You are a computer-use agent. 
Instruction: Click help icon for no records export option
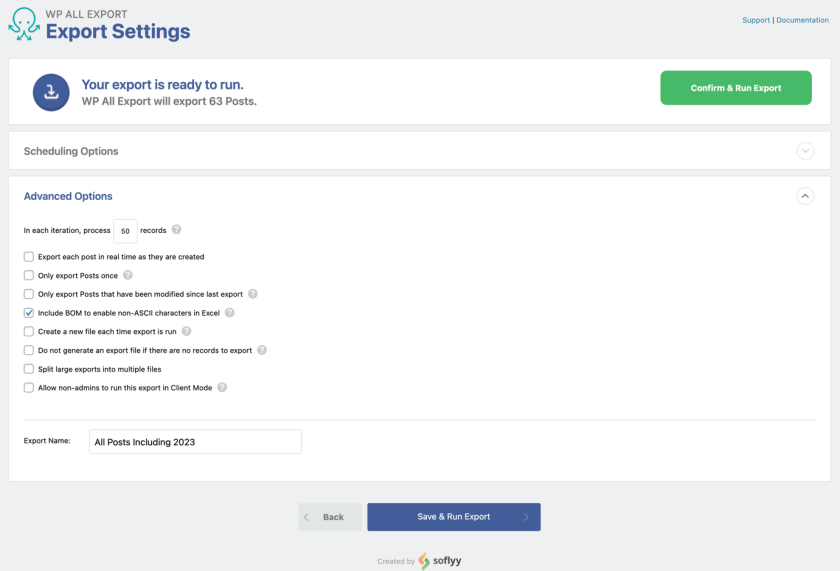[x=262, y=350]
